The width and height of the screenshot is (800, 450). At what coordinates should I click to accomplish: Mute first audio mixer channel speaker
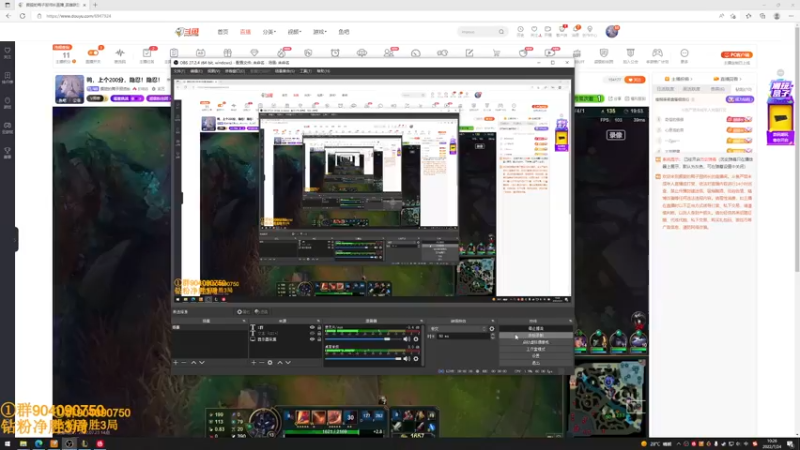(x=407, y=339)
